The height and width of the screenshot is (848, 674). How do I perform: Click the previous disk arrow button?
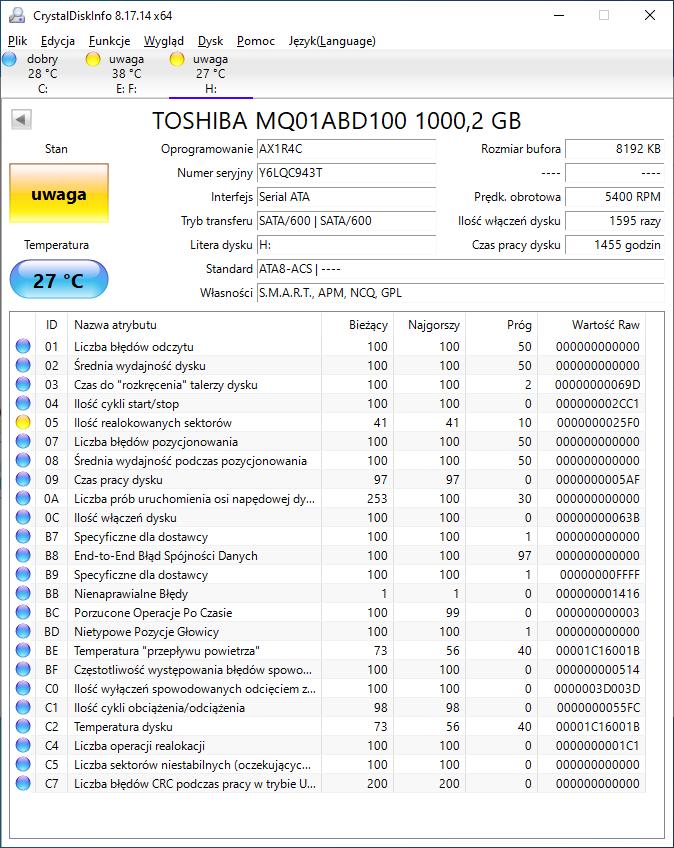point(22,120)
